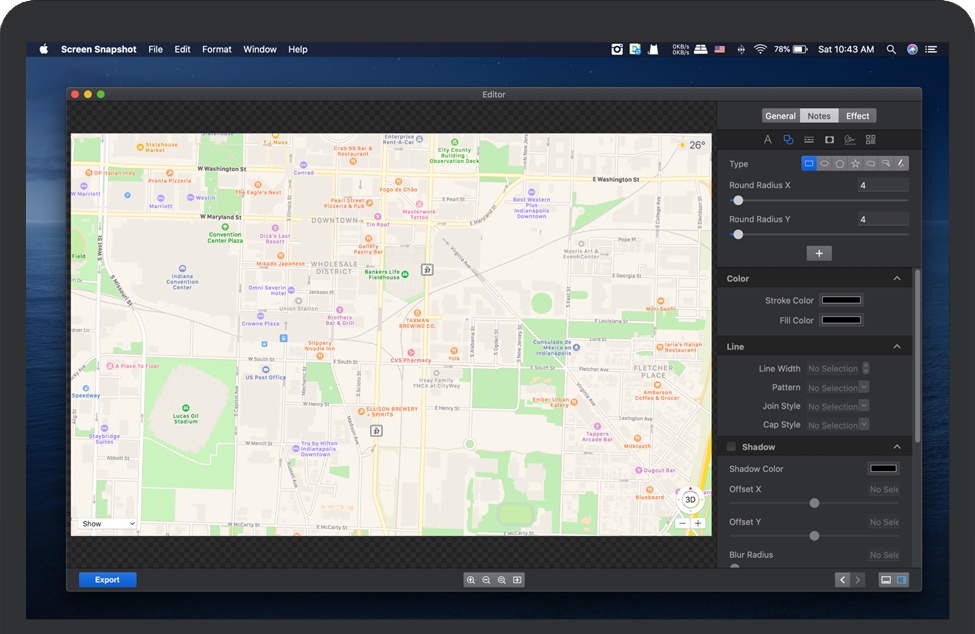The image size is (975, 634).
Task: Click the Export button
Action: click(x=107, y=579)
